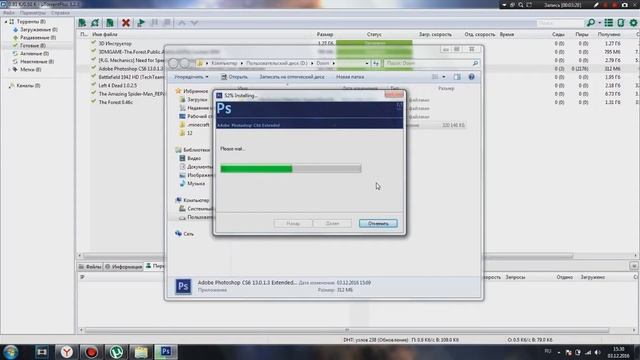Click the Ps installer taskbar icon

[x=166, y=352]
